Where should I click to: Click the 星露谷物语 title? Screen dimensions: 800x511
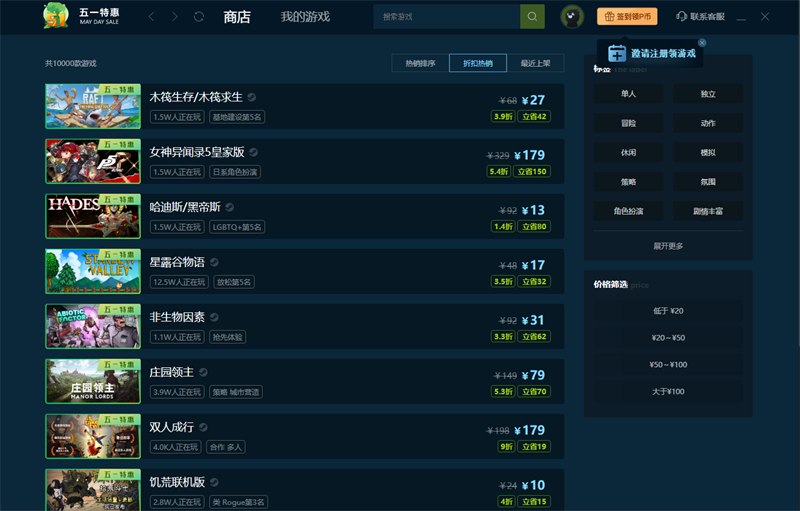pyautogui.click(x=177, y=262)
